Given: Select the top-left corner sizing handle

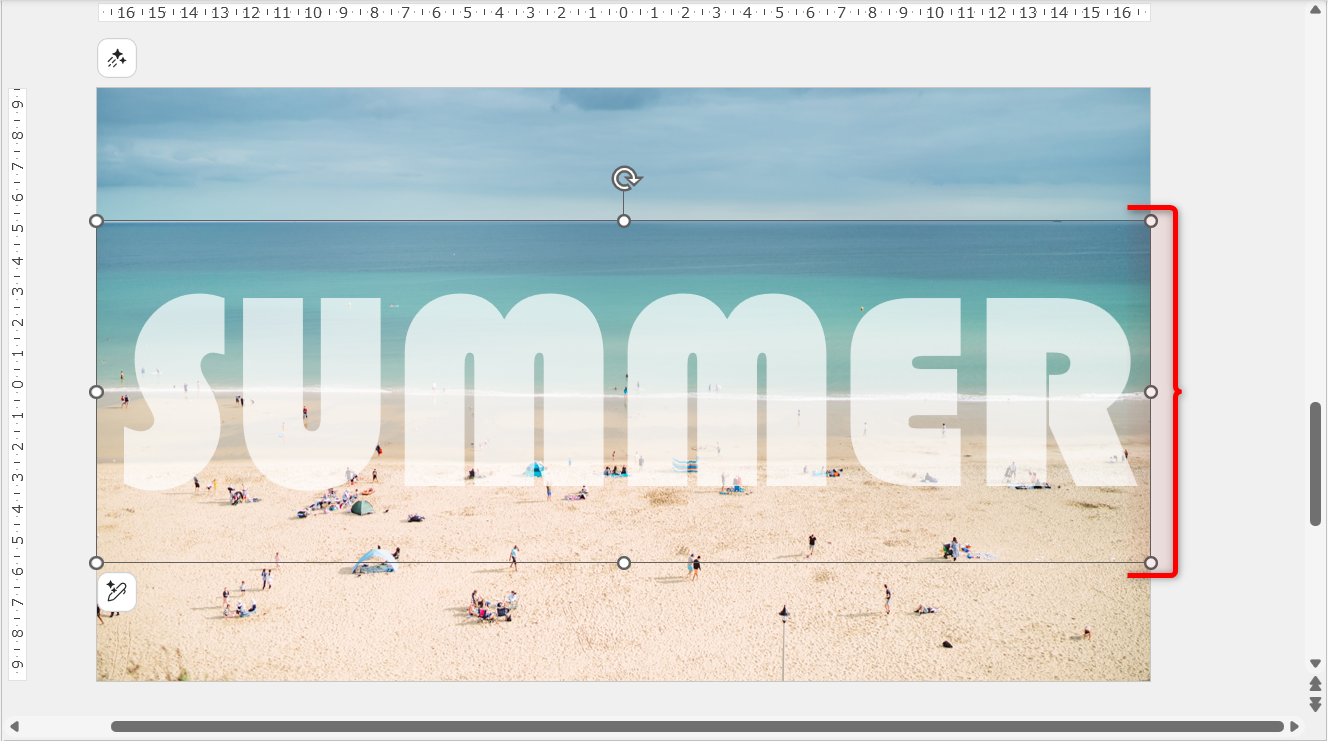Looking at the screenshot, I should 96,221.
